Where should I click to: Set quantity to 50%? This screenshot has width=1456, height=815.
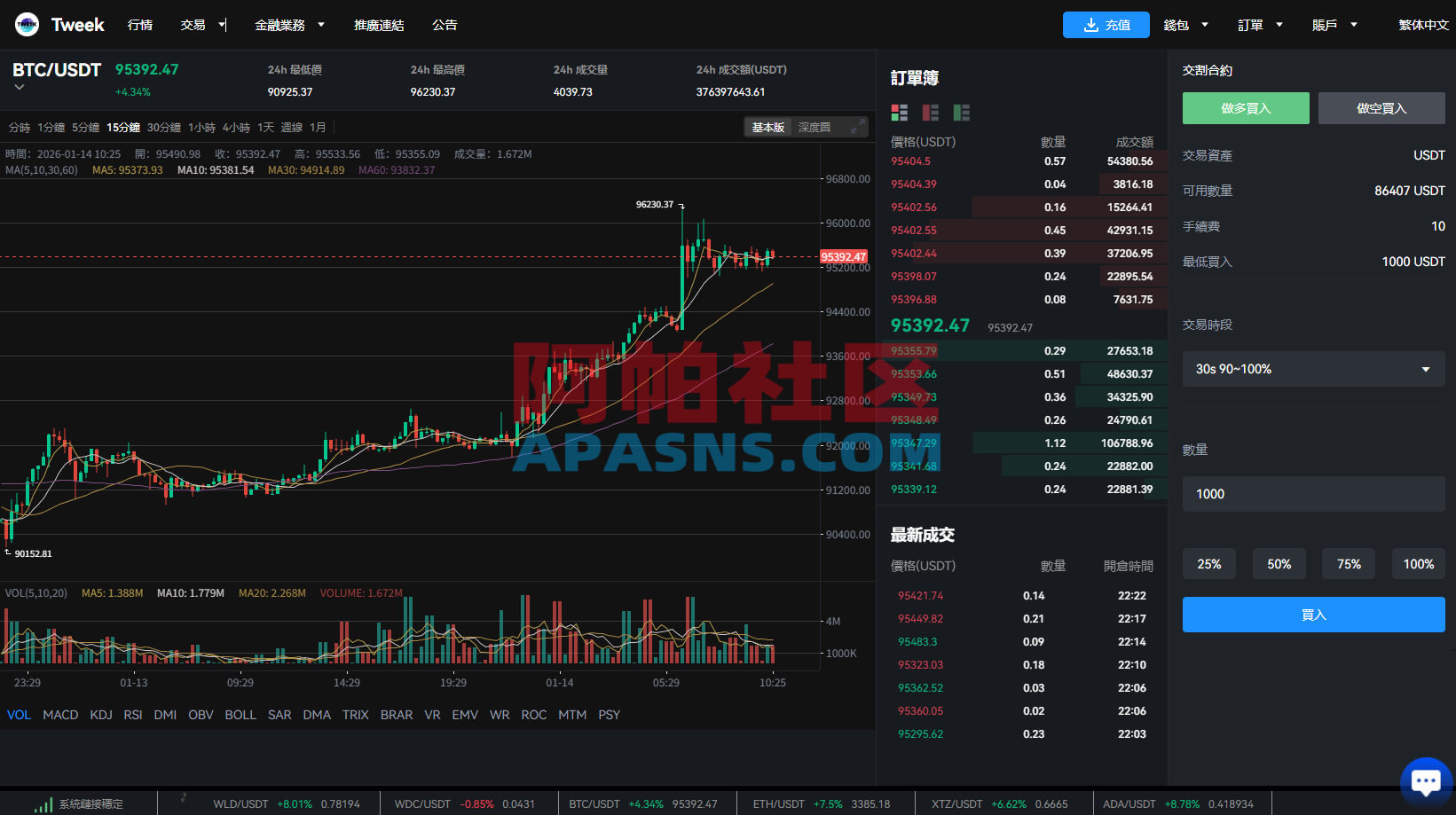[x=1279, y=564]
